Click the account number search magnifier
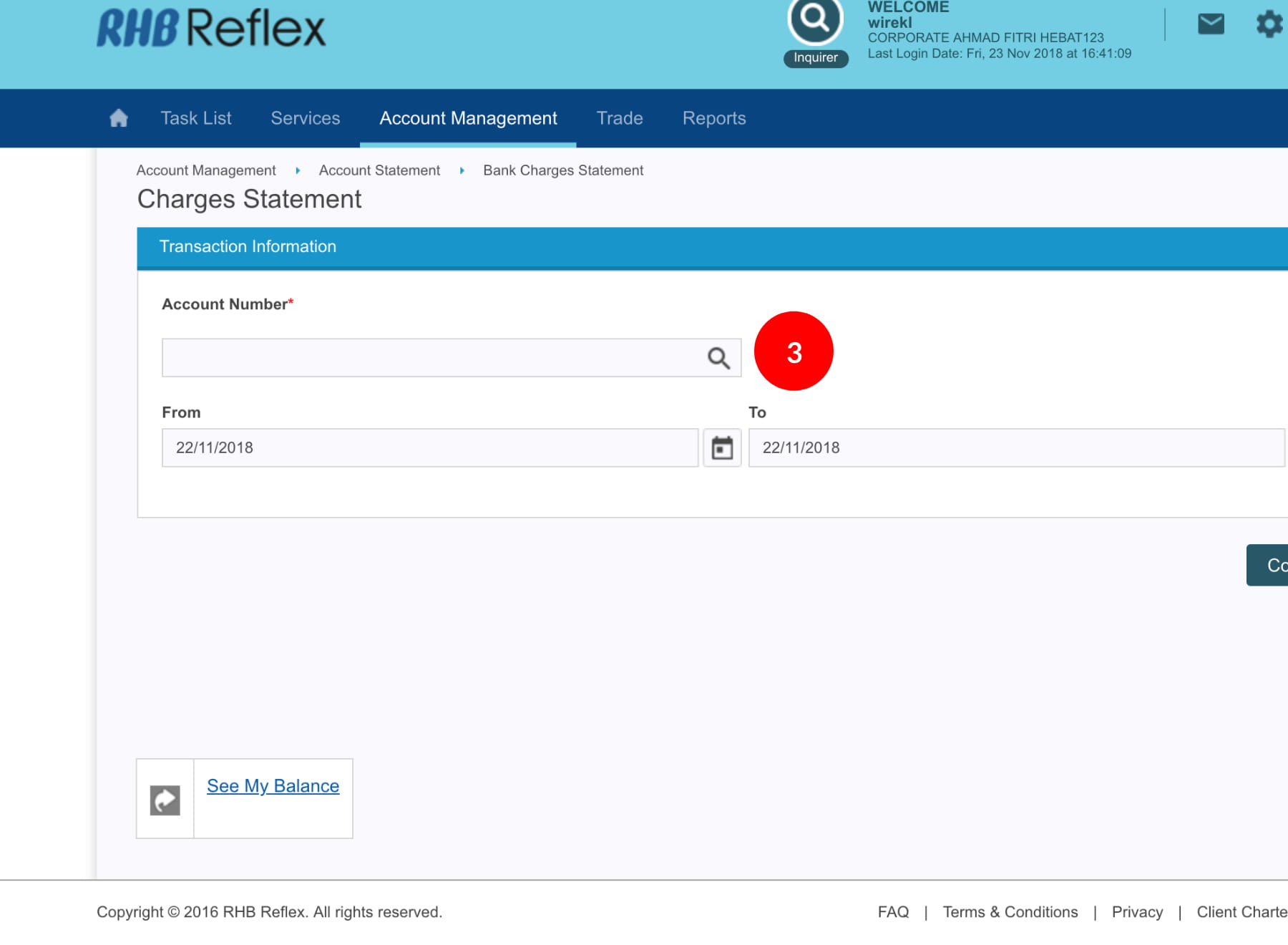This screenshot has height=945, width=1288. click(x=718, y=358)
